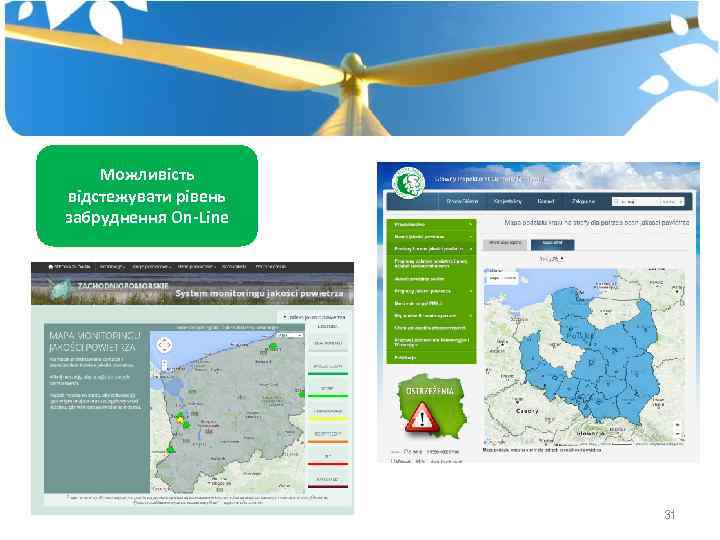Click home icon in Zachodniopomorskie site navbar
The height and width of the screenshot is (540, 720).
(51, 267)
